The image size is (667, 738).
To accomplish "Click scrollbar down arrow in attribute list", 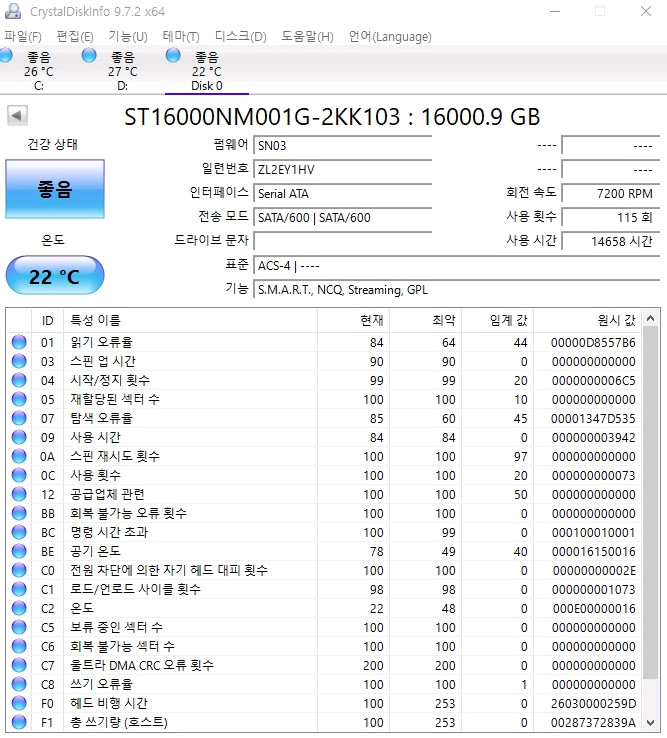I will [x=651, y=722].
